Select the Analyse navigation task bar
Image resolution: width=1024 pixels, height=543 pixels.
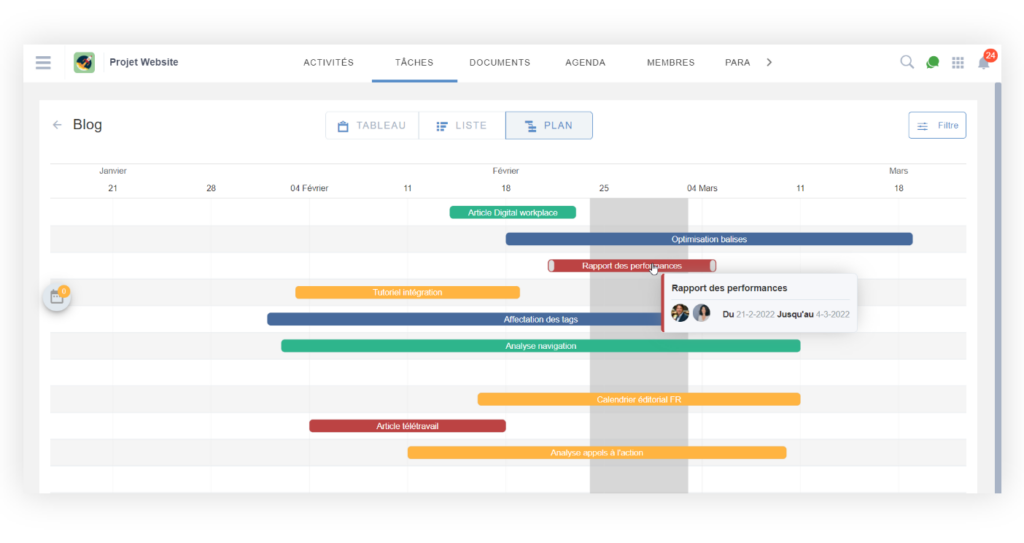pyautogui.click(x=541, y=346)
